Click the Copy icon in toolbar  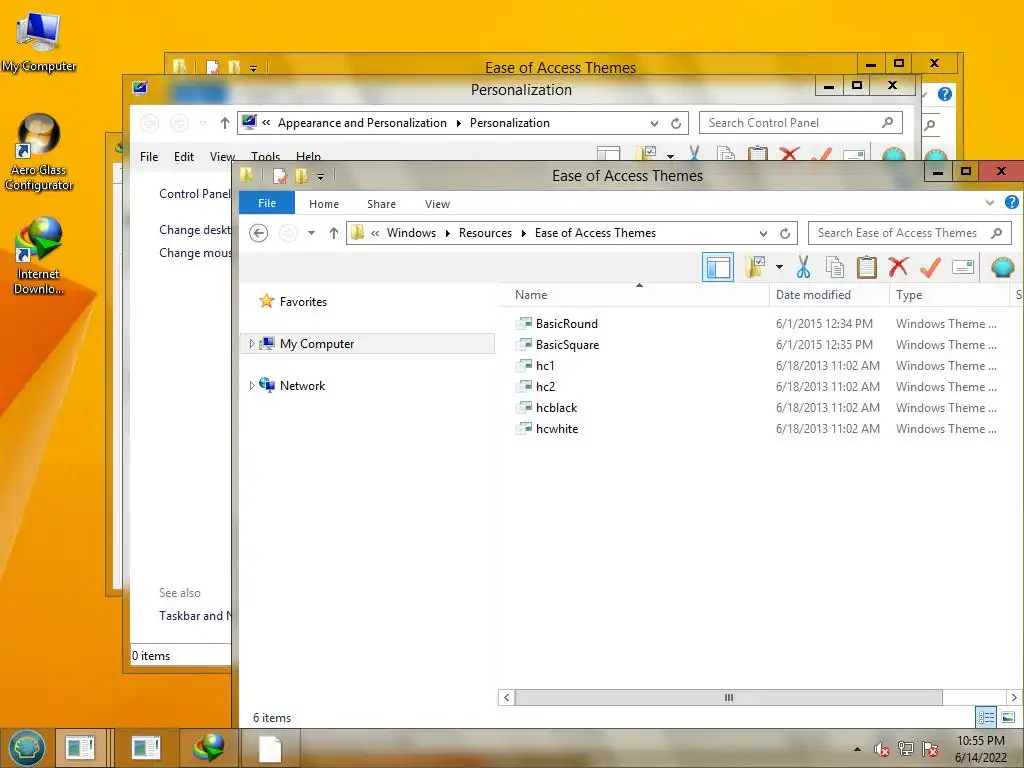(835, 266)
